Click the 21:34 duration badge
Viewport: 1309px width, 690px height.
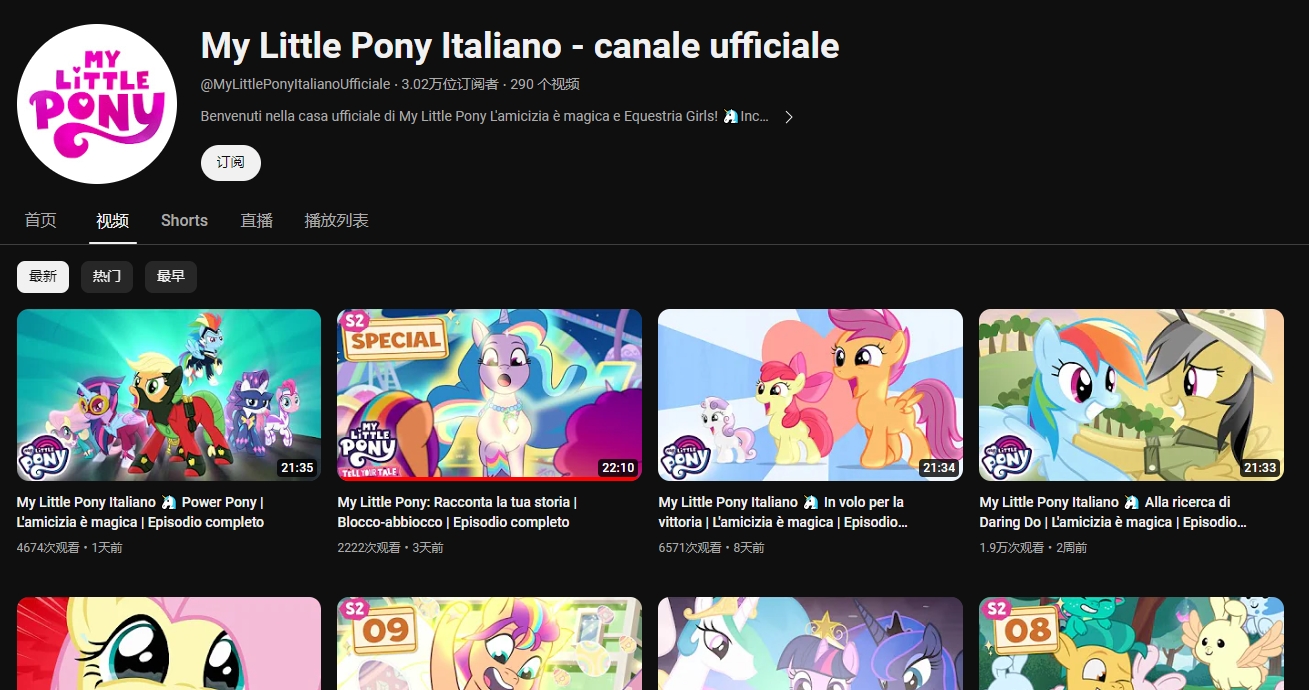[x=939, y=468]
